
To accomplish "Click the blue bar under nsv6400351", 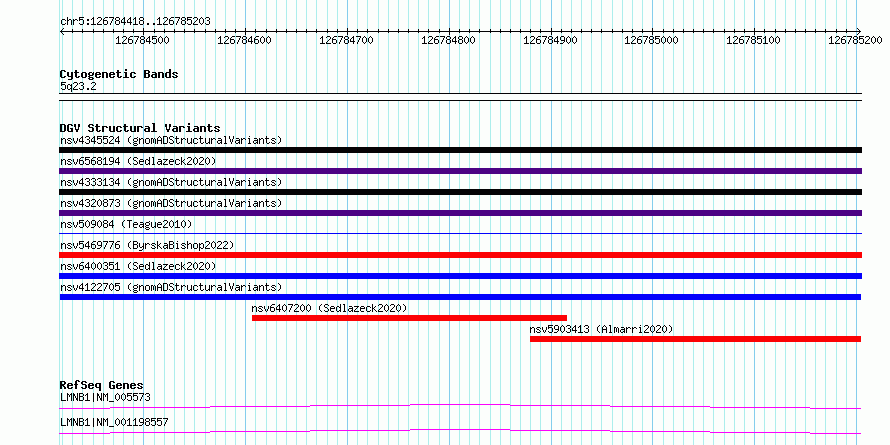I will 460,276.
